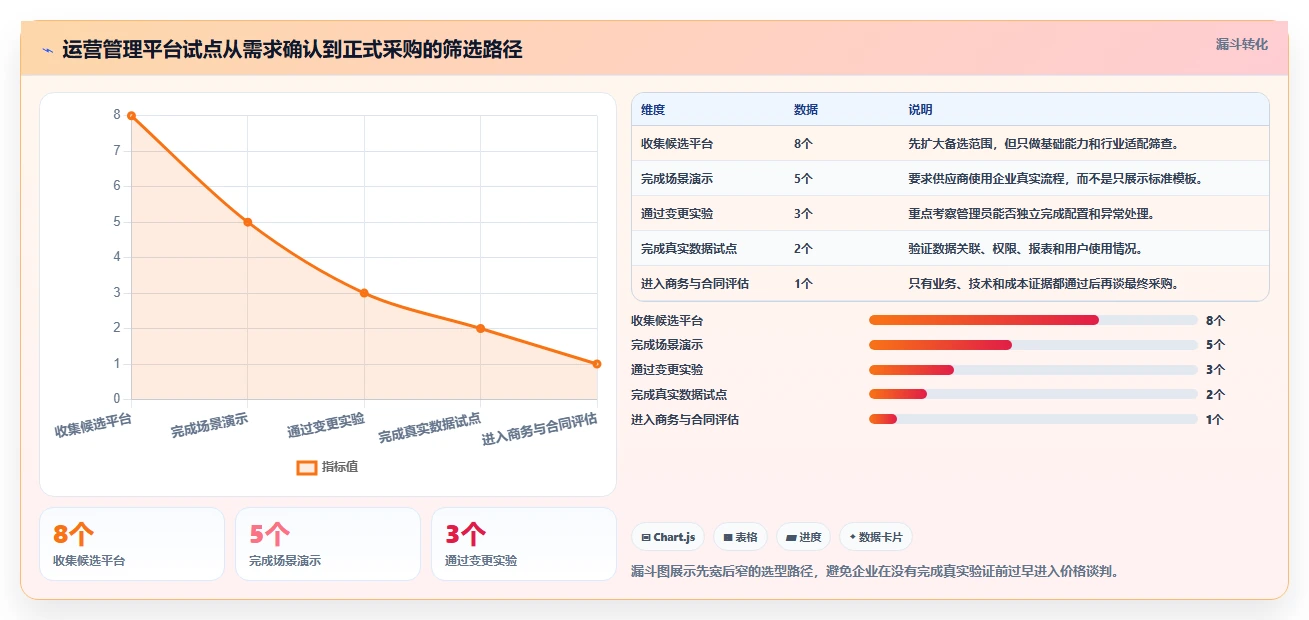Click the 数据 table column header
The height and width of the screenshot is (620, 1309).
pos(806,109)
